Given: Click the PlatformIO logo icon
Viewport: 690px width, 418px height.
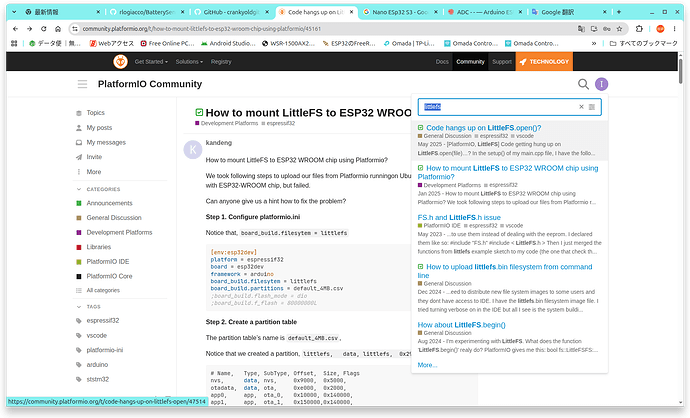Looking at the screenshot, I should [120, 62].
